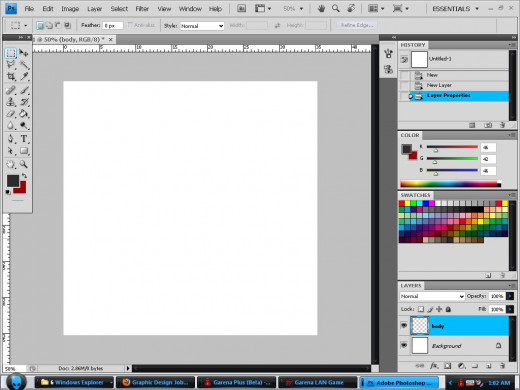This screenshot has width=520, height=390.
Task: Set history brush source to Untitled-1 snapshot
Action: point(404,59)
